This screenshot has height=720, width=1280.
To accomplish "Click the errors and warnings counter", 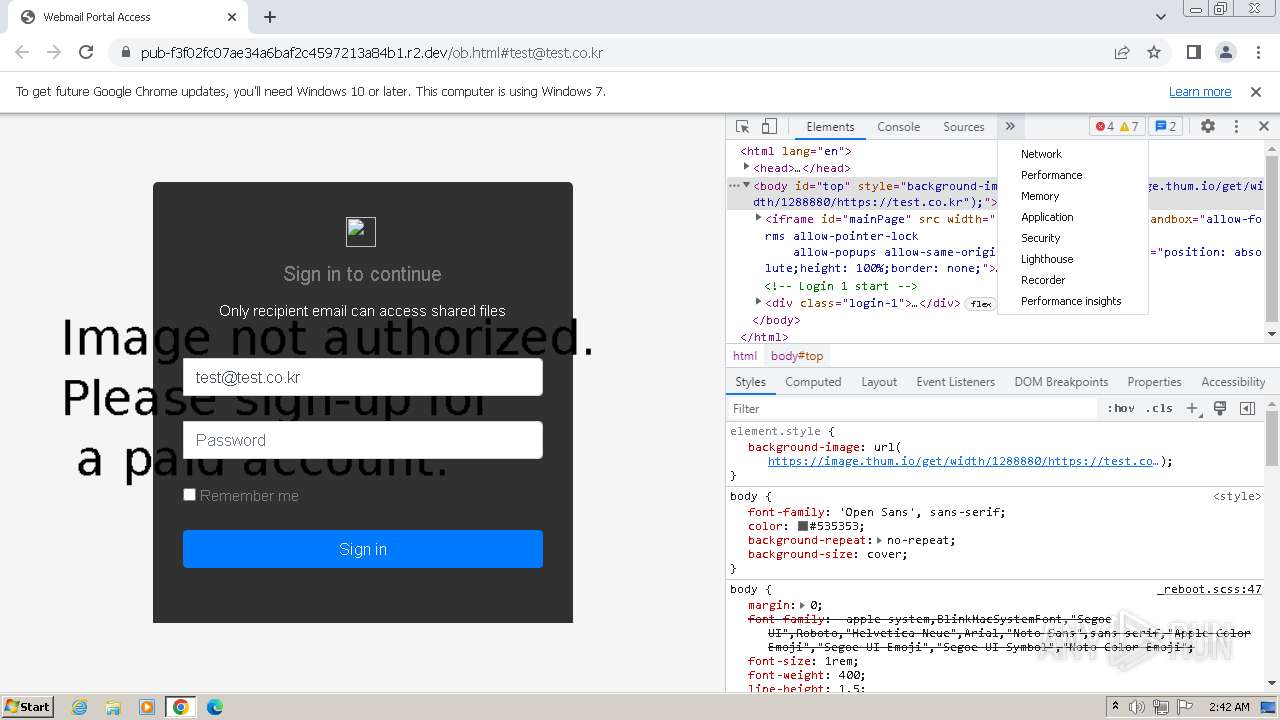I will point(1117,126).
